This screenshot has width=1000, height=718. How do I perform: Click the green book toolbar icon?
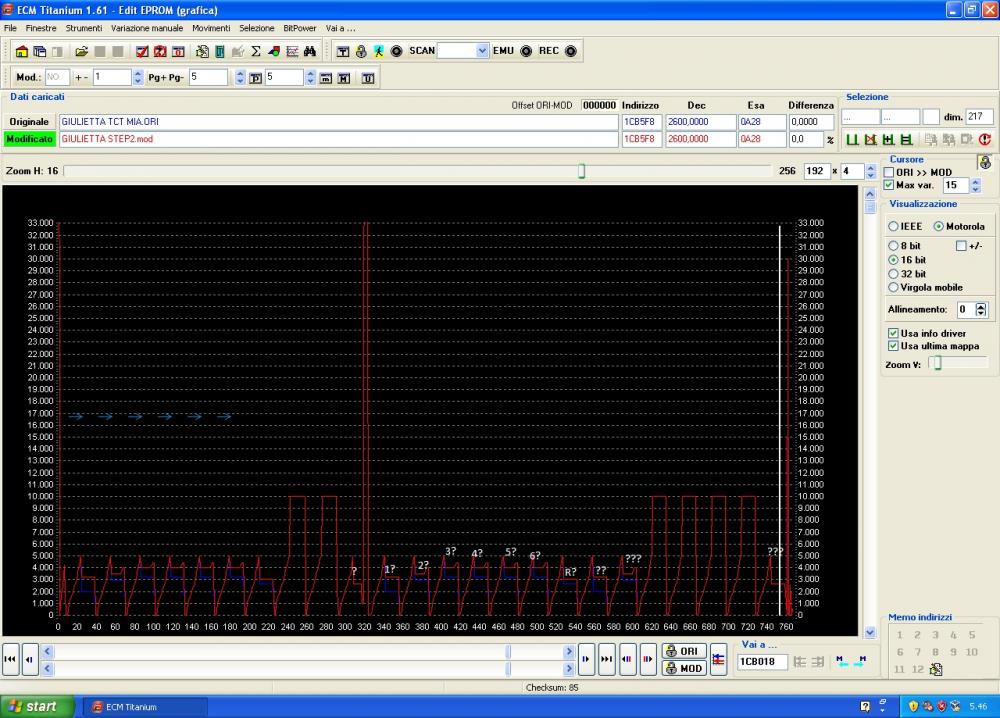click(220, 52)
